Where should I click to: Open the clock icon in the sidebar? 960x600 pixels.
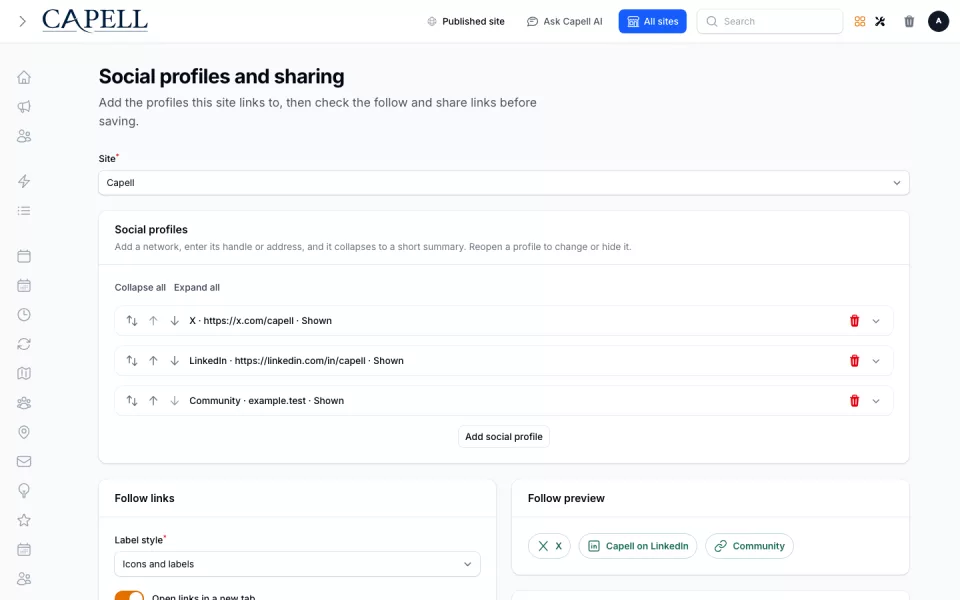pyautogui.click(x=24, y=315)
